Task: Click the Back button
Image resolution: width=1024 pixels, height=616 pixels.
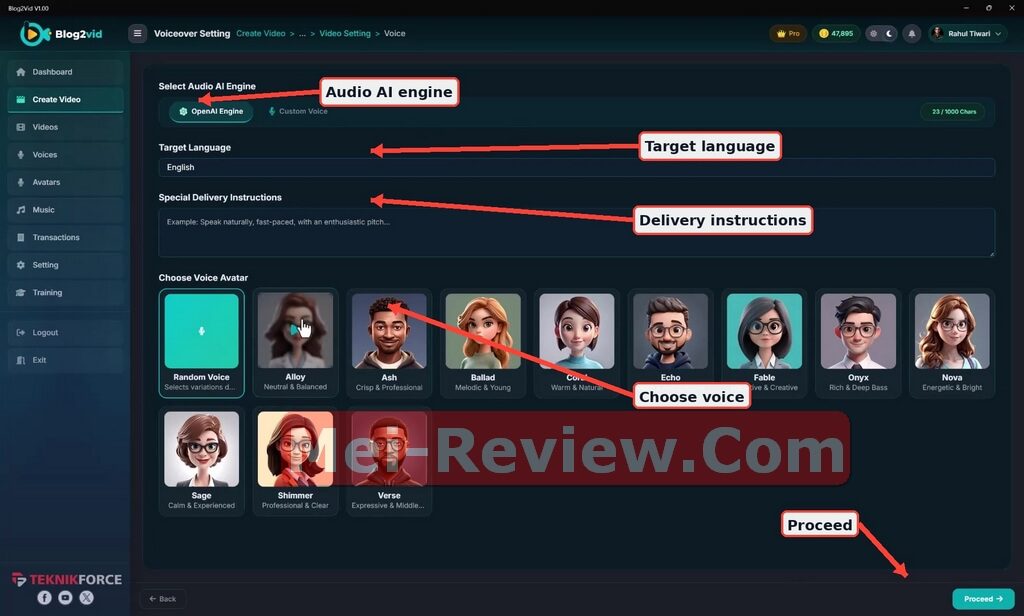Action: (162, 598)
